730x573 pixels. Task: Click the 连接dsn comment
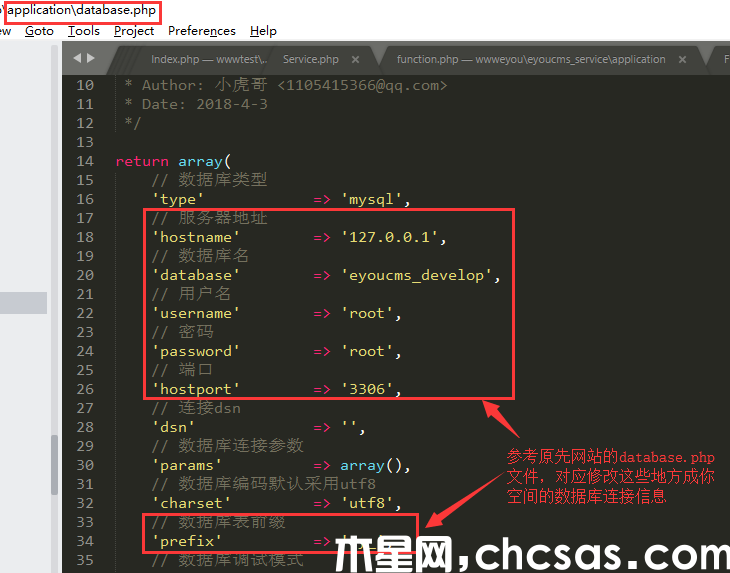[196, 408]
